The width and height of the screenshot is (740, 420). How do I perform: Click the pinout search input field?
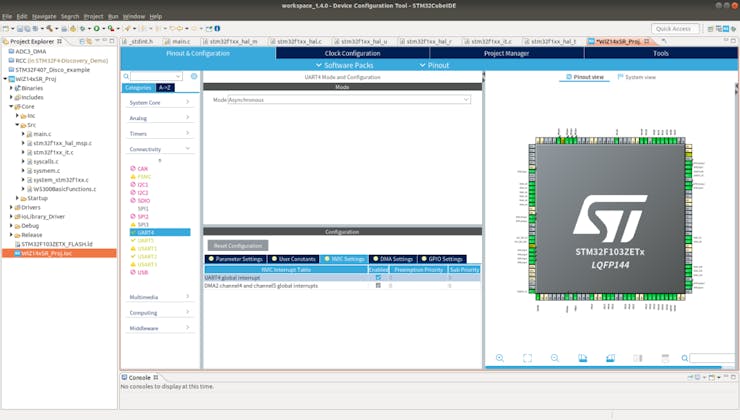(712, 359)
